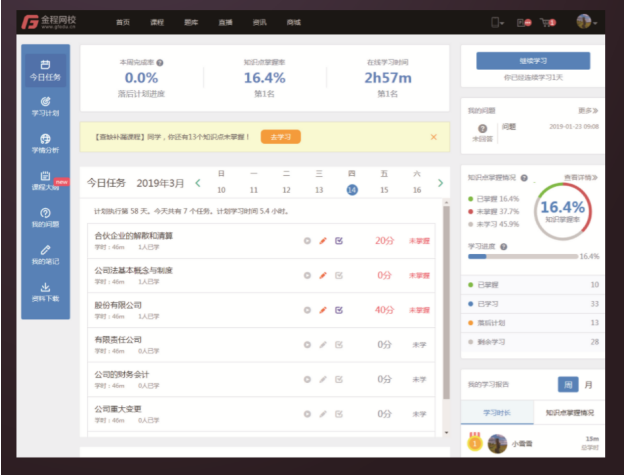Open the 课程 menu in top navigation
The image size is (624, 475).
coord(158,21)
